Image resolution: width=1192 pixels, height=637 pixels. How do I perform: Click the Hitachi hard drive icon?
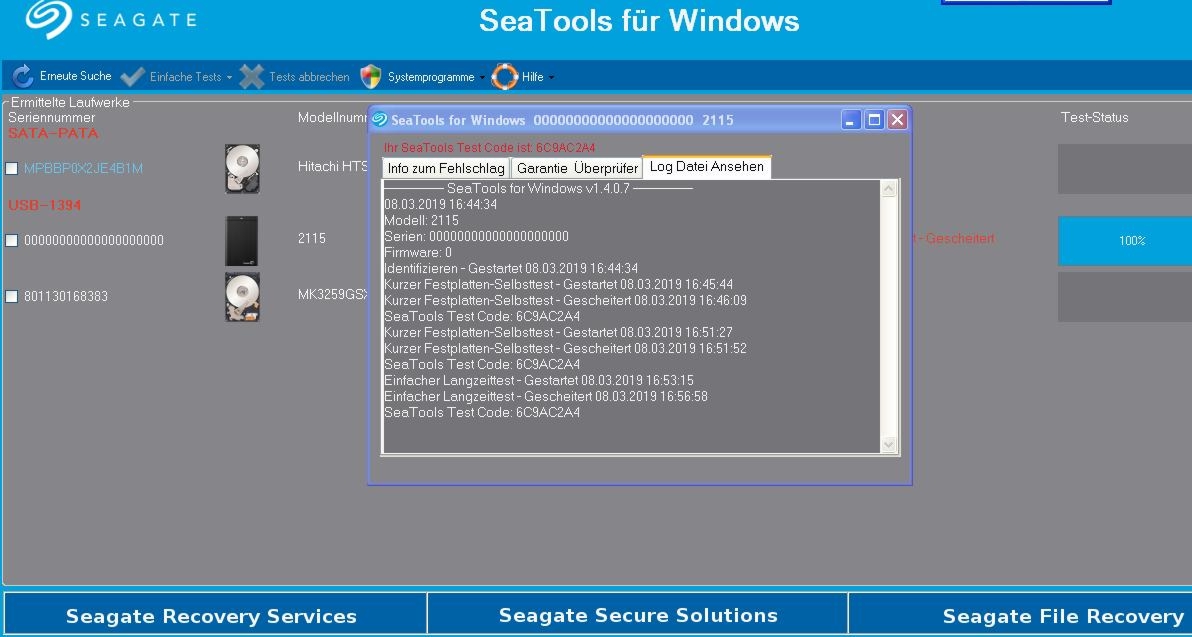coord(243,169)
